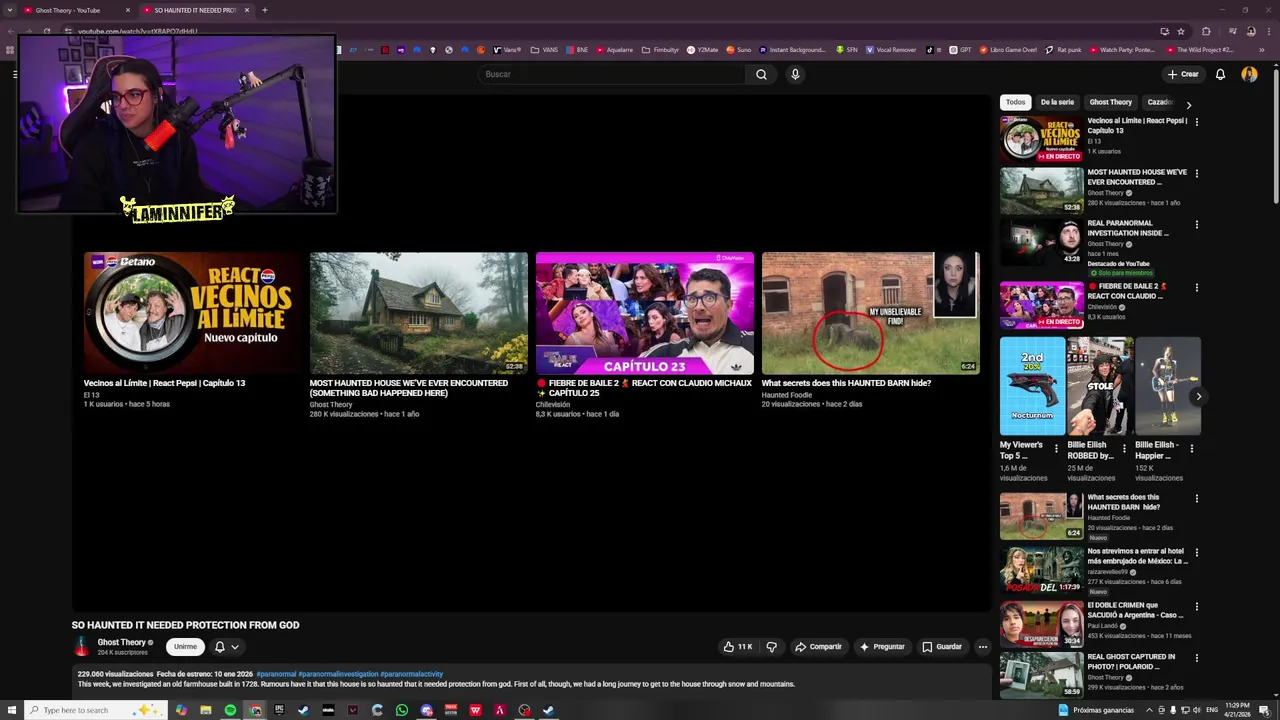Open File Explorer from the taskbar

tap(205, 710)
